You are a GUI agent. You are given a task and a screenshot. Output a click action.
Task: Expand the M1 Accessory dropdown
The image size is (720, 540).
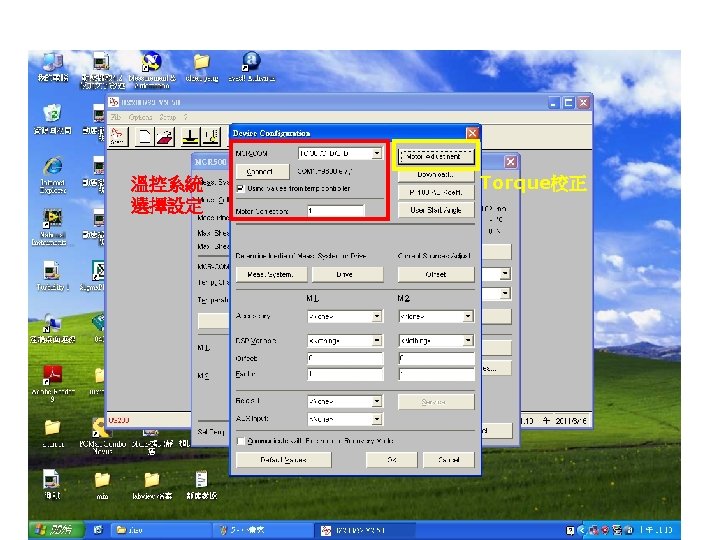(x=377, y=316)
